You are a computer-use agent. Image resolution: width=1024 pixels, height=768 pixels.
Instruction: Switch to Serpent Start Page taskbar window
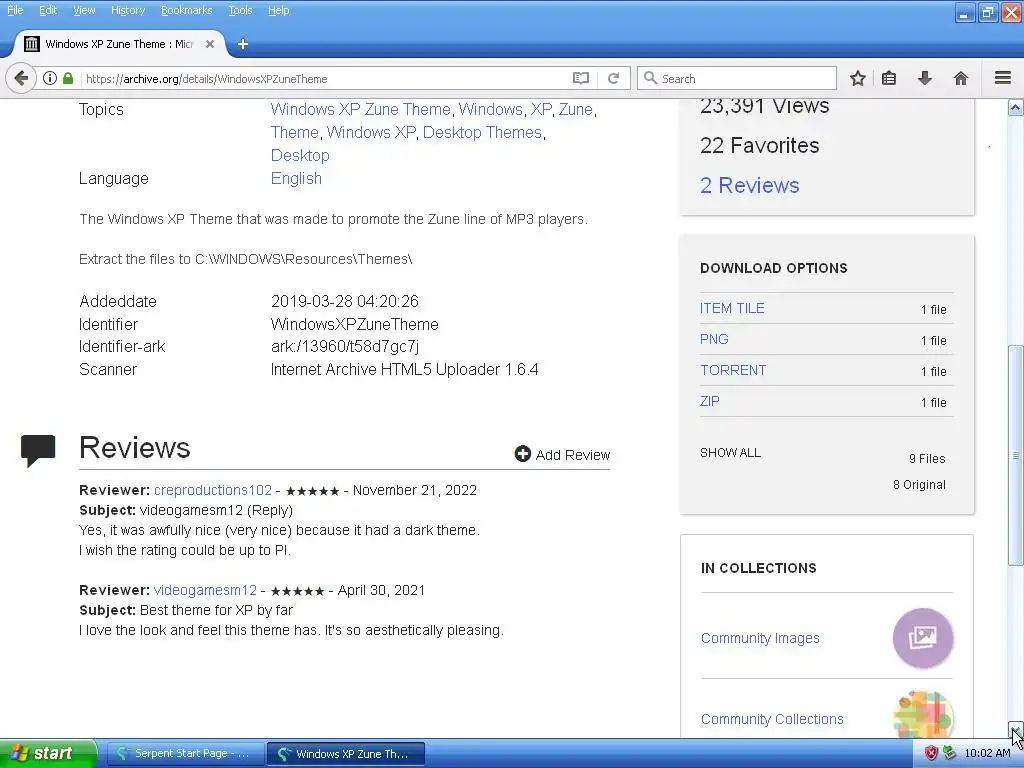(185, 754)
